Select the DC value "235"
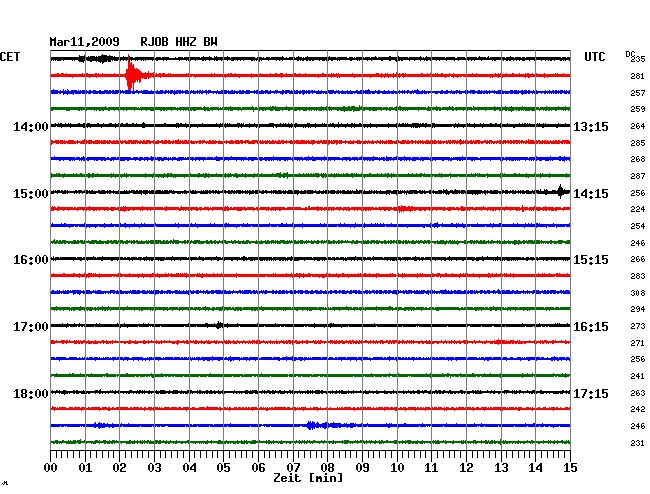Viewport: 650px width, 494px height. (638, 59)
